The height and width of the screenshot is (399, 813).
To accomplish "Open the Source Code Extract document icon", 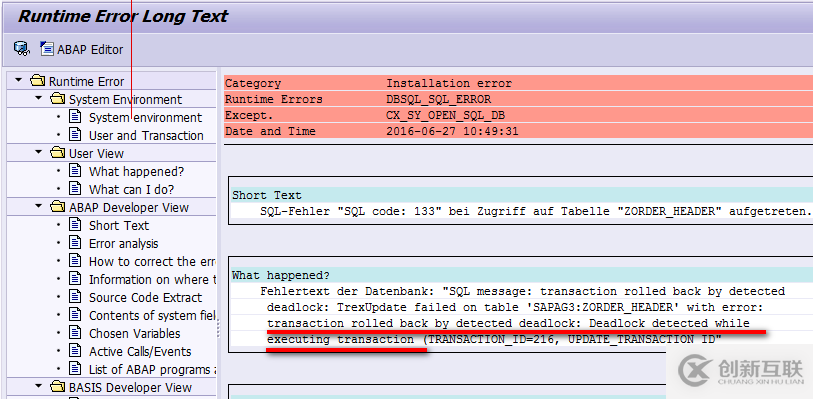I will click(x=76, y=297).
